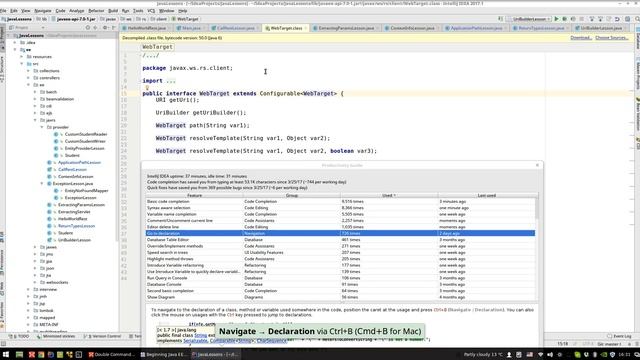
Task: Click the hide panel icon in Project panel header
Action: point(113,28)
